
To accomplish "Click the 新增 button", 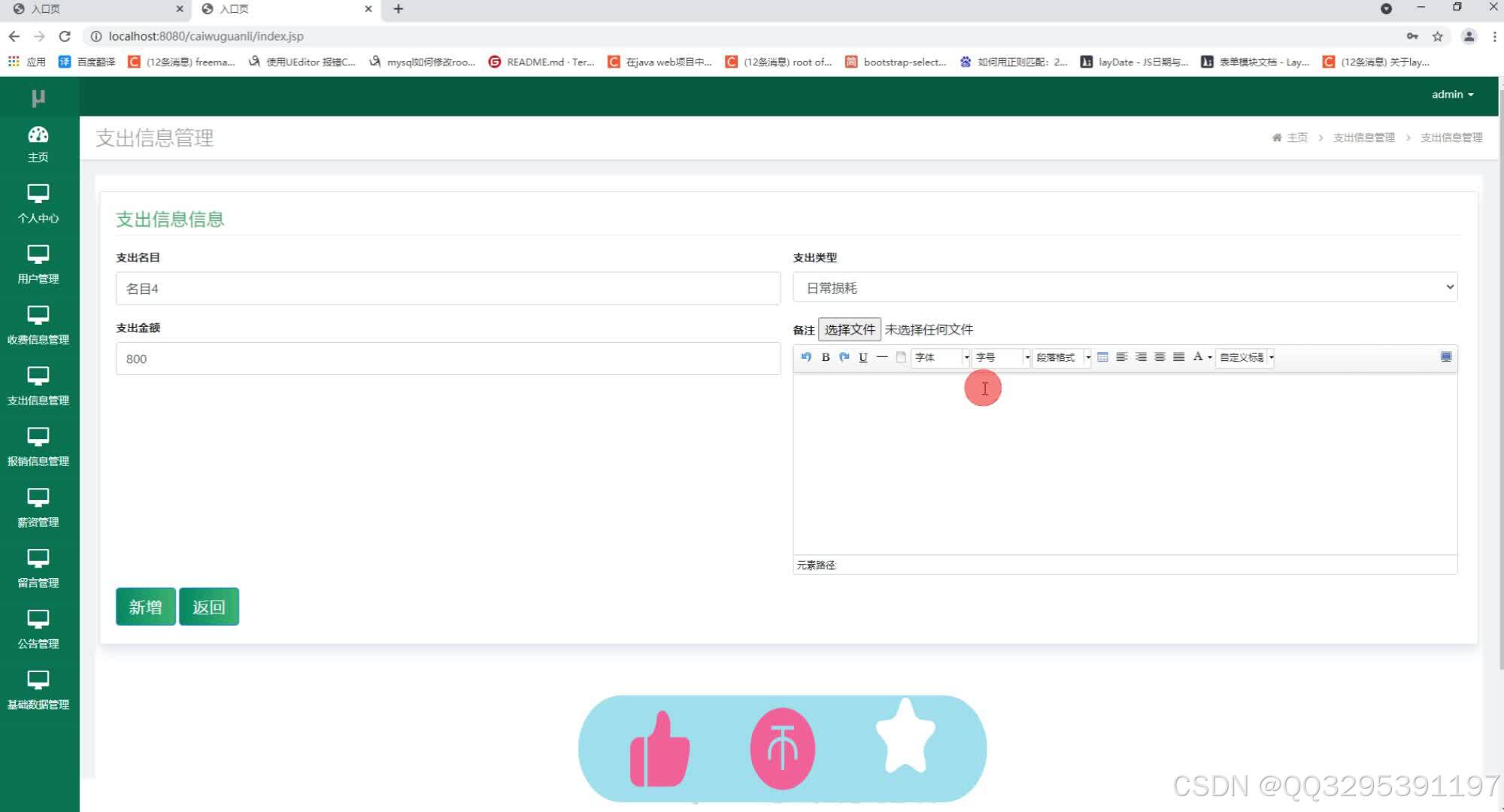I will tap(146, 607).
